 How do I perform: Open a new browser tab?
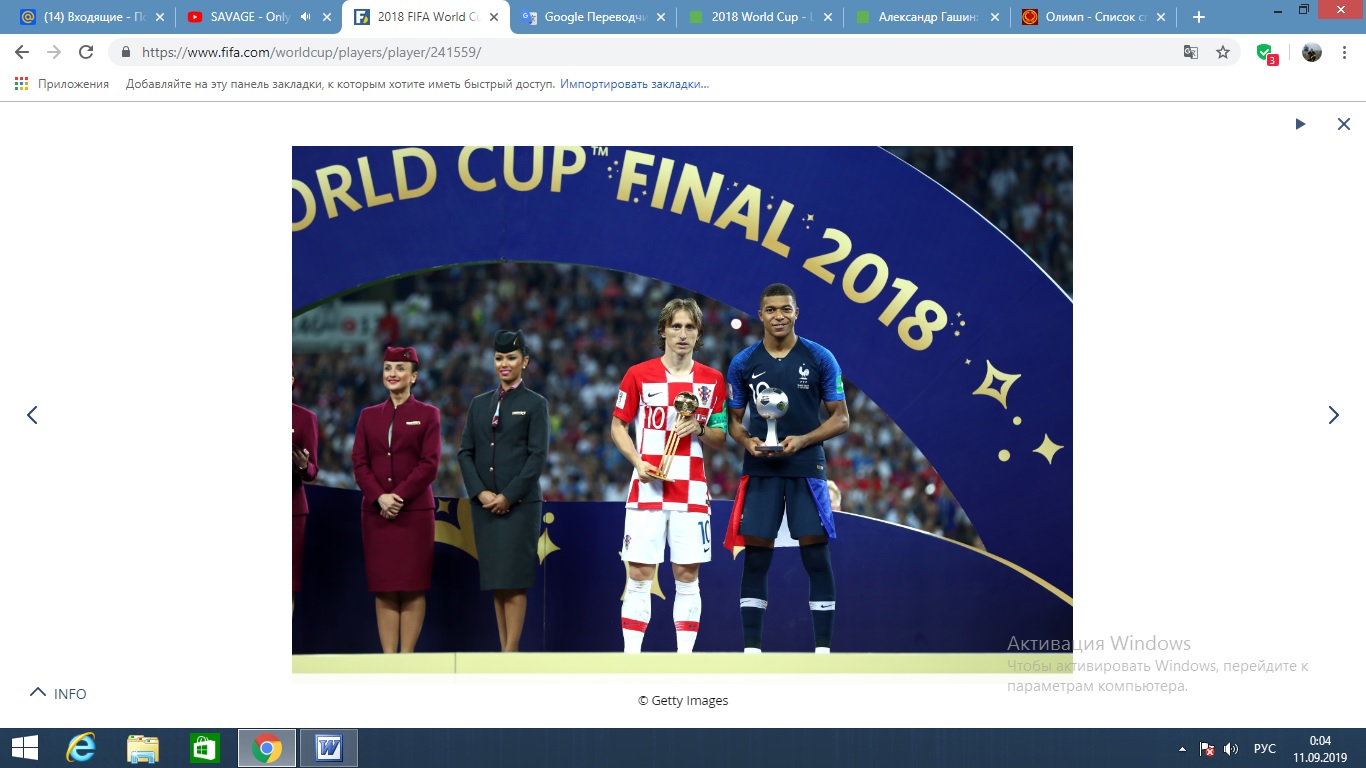(1199, 17)
